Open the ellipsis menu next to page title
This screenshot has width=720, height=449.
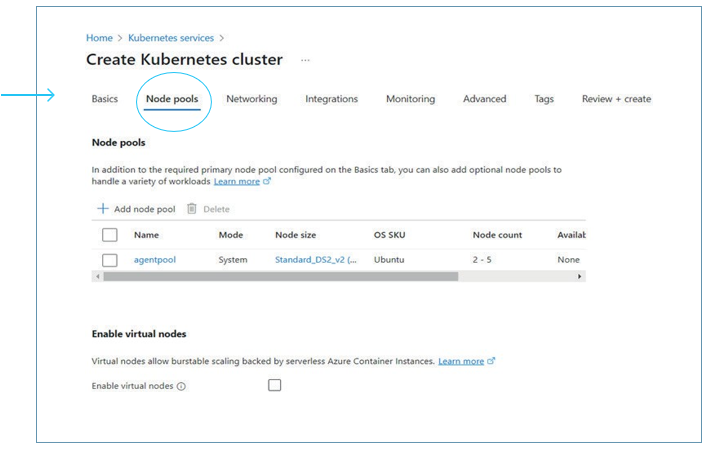point(305,60)
